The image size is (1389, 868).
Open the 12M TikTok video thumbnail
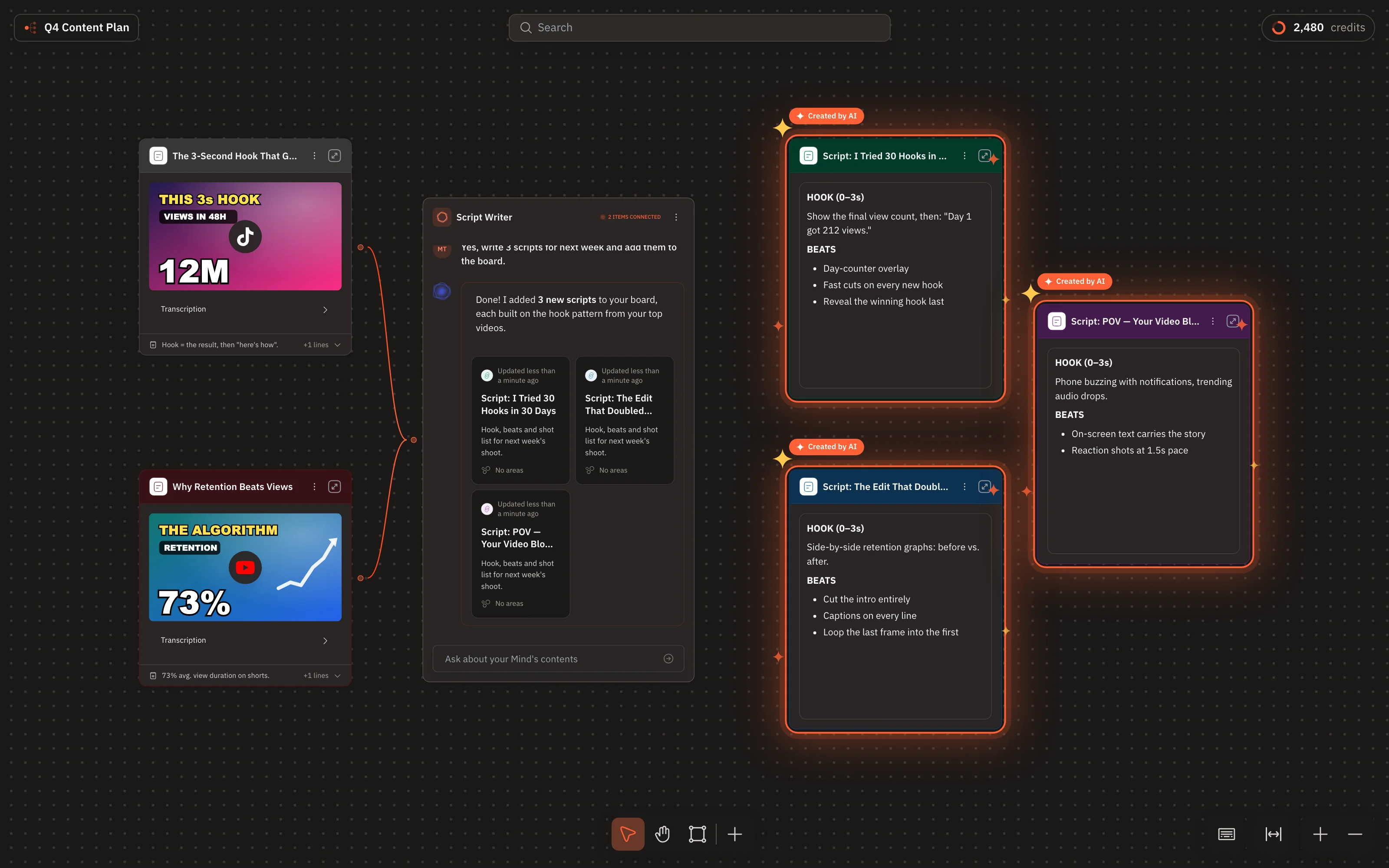245,236
